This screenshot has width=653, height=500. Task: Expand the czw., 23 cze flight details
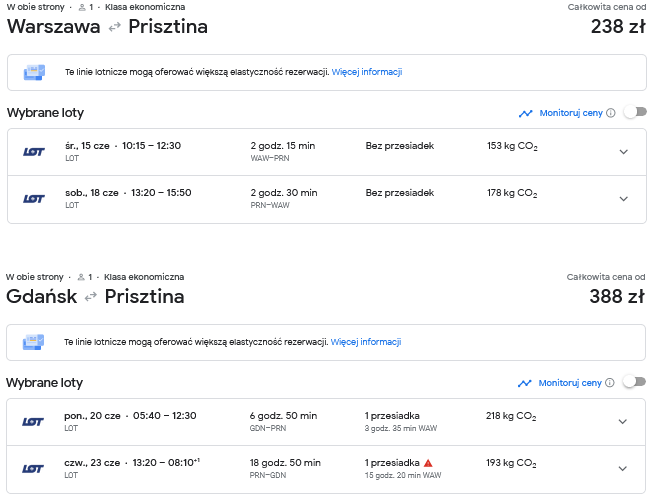[623, 469]
